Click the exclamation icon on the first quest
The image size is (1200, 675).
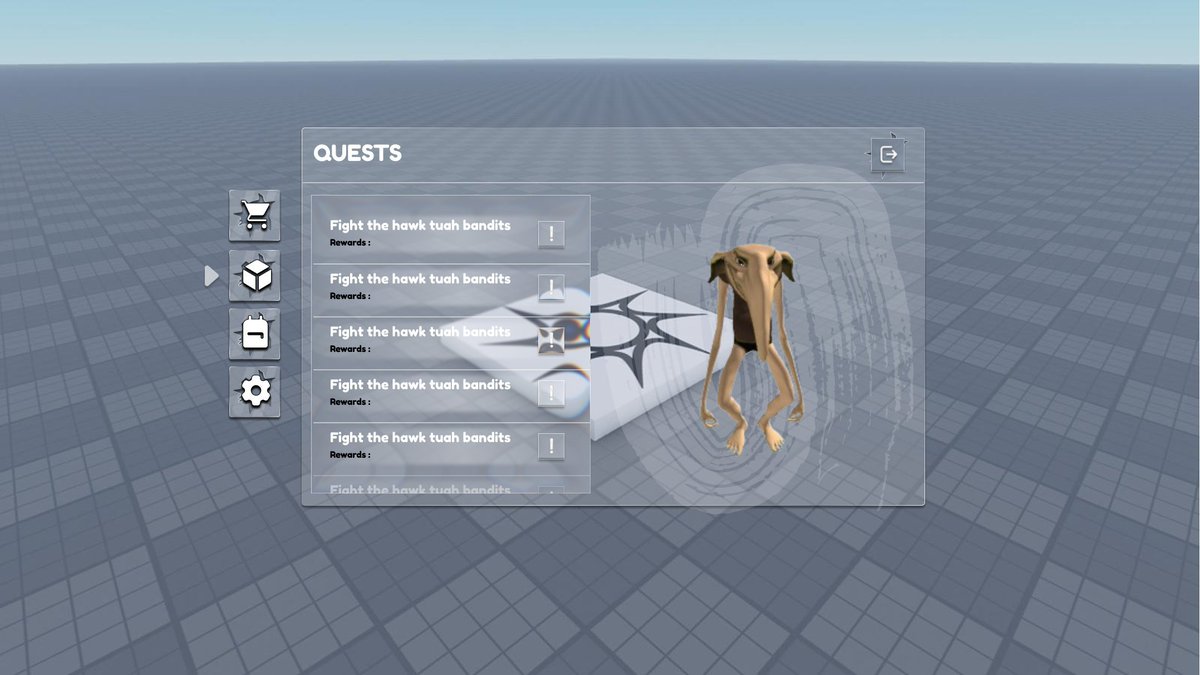coord(553,233)
